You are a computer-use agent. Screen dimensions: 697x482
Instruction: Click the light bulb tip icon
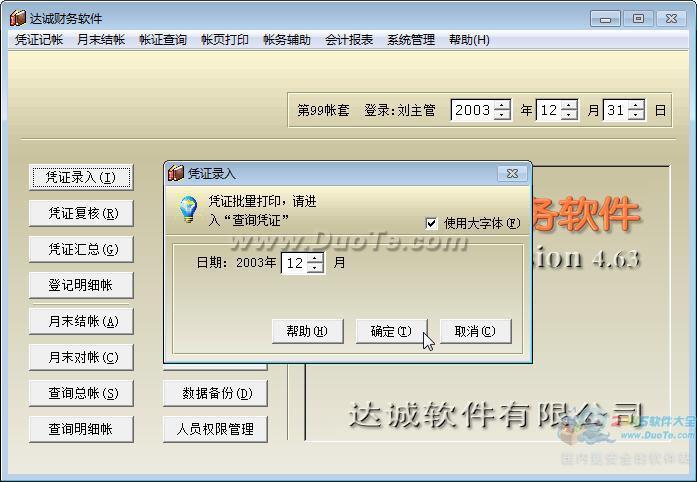[188, 209]
